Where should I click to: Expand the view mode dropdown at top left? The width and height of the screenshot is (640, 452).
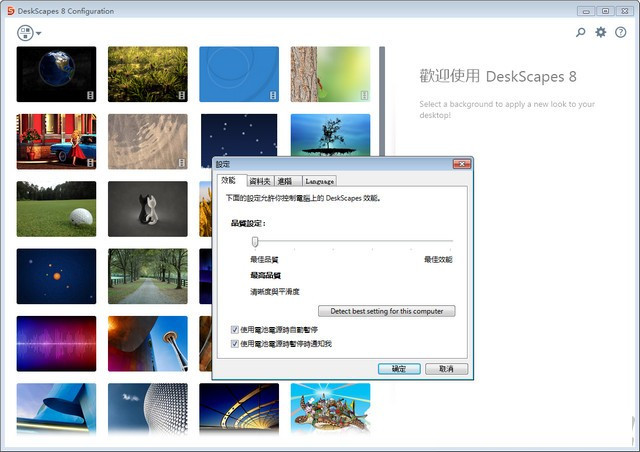(x=28, y=33)
